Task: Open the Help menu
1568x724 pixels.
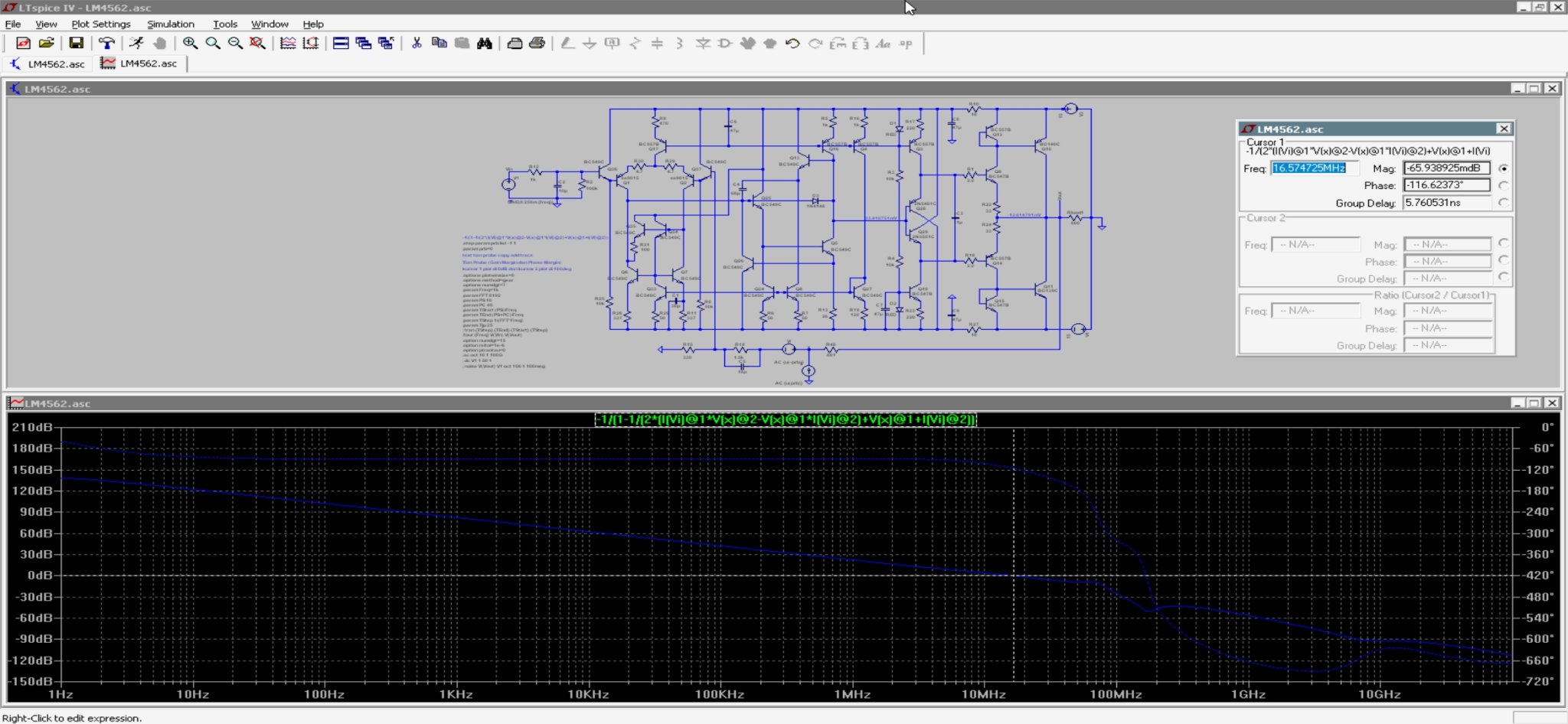Action: coord(313,24)
